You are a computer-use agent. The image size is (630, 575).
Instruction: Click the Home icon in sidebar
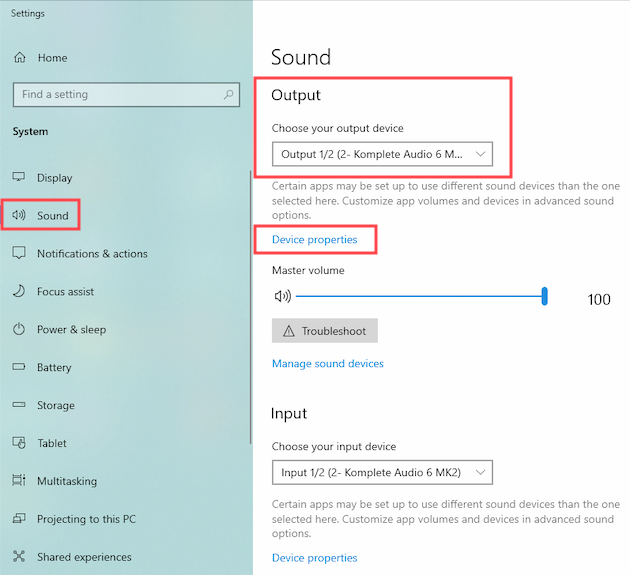click(x=19, y=58)
